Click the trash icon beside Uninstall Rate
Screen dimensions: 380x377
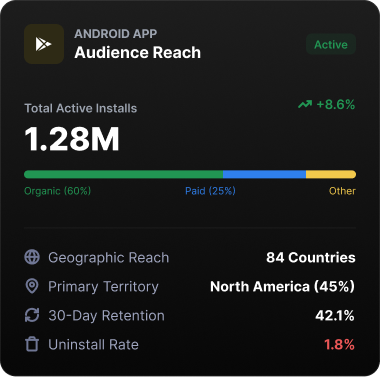(x=32, y=344)
